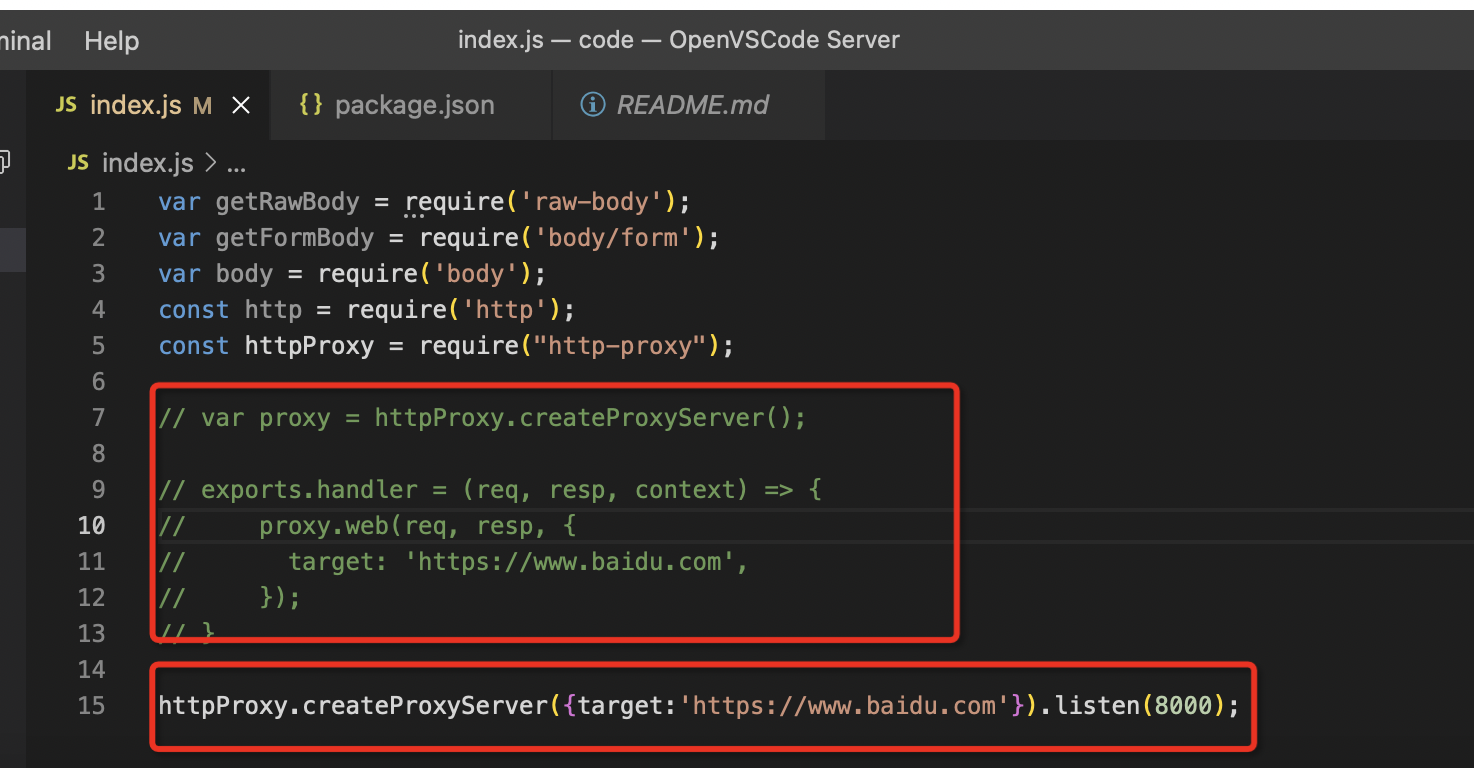
Task: Click 'proxy.web' comment on line 10
Action: 323,526
